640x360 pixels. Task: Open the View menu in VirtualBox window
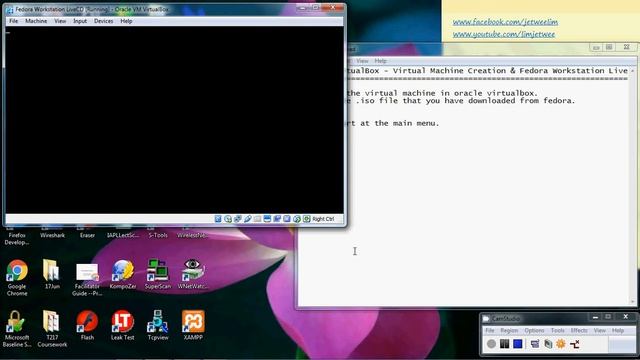[x=60, y=21]
